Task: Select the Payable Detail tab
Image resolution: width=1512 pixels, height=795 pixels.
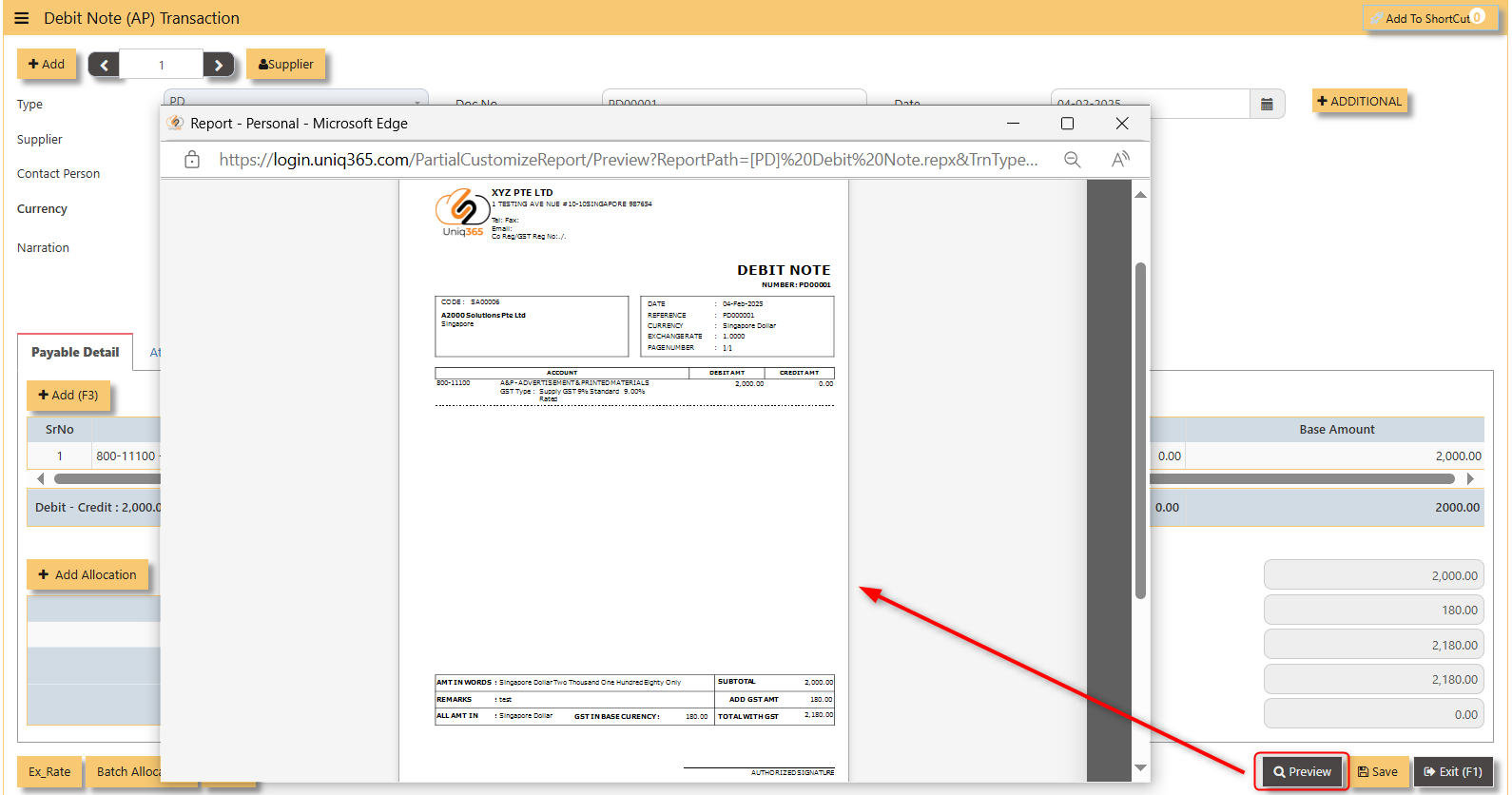Action: (75, 352)
